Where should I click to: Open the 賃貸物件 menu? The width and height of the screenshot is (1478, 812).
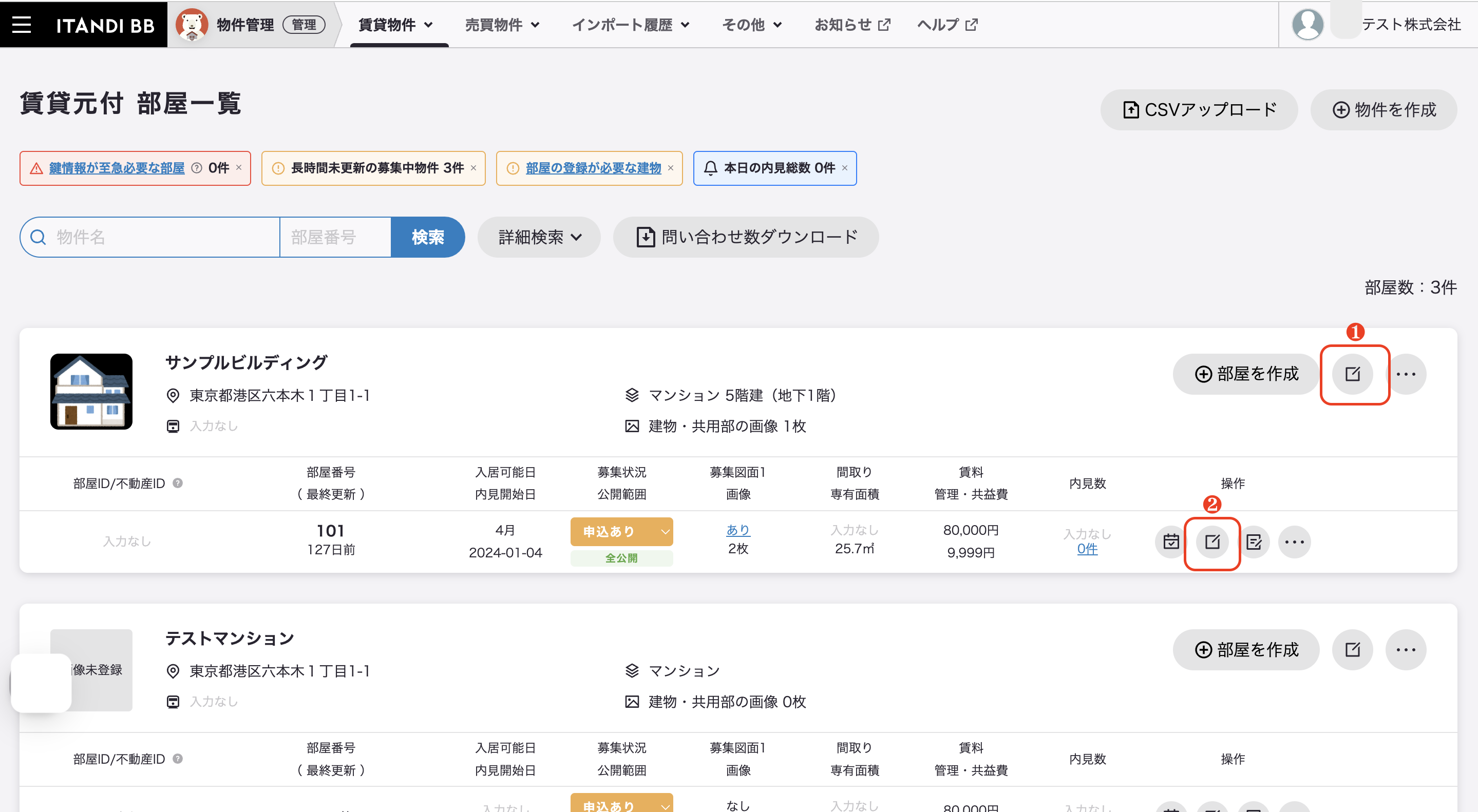(x=395, y=25)
